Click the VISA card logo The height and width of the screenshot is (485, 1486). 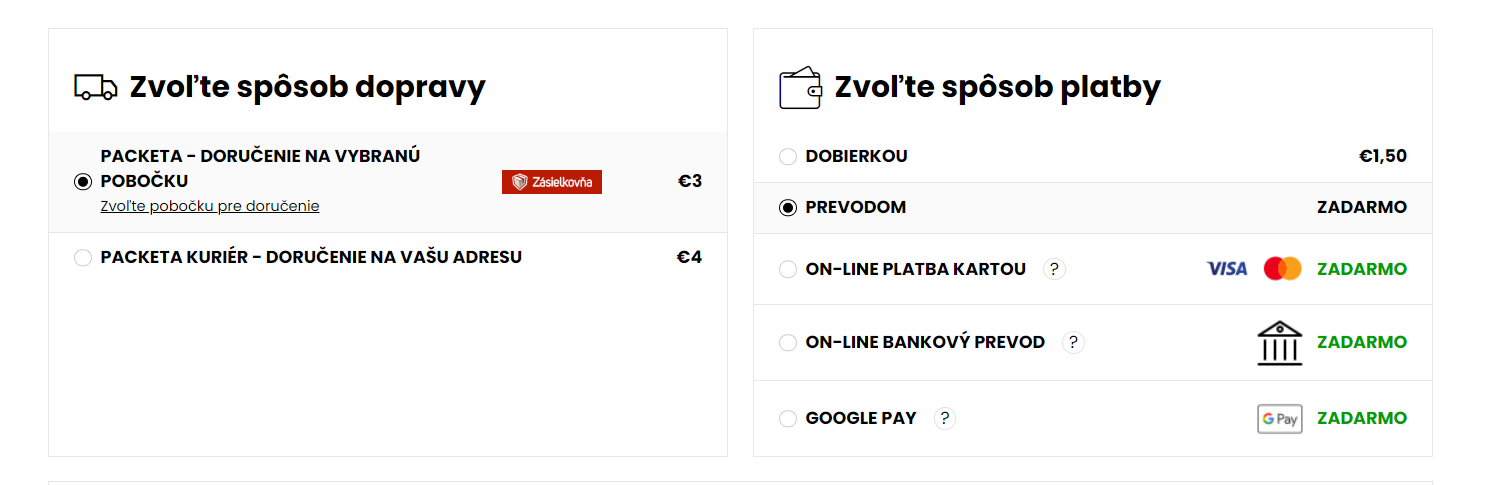click(x=1227, y=269)
